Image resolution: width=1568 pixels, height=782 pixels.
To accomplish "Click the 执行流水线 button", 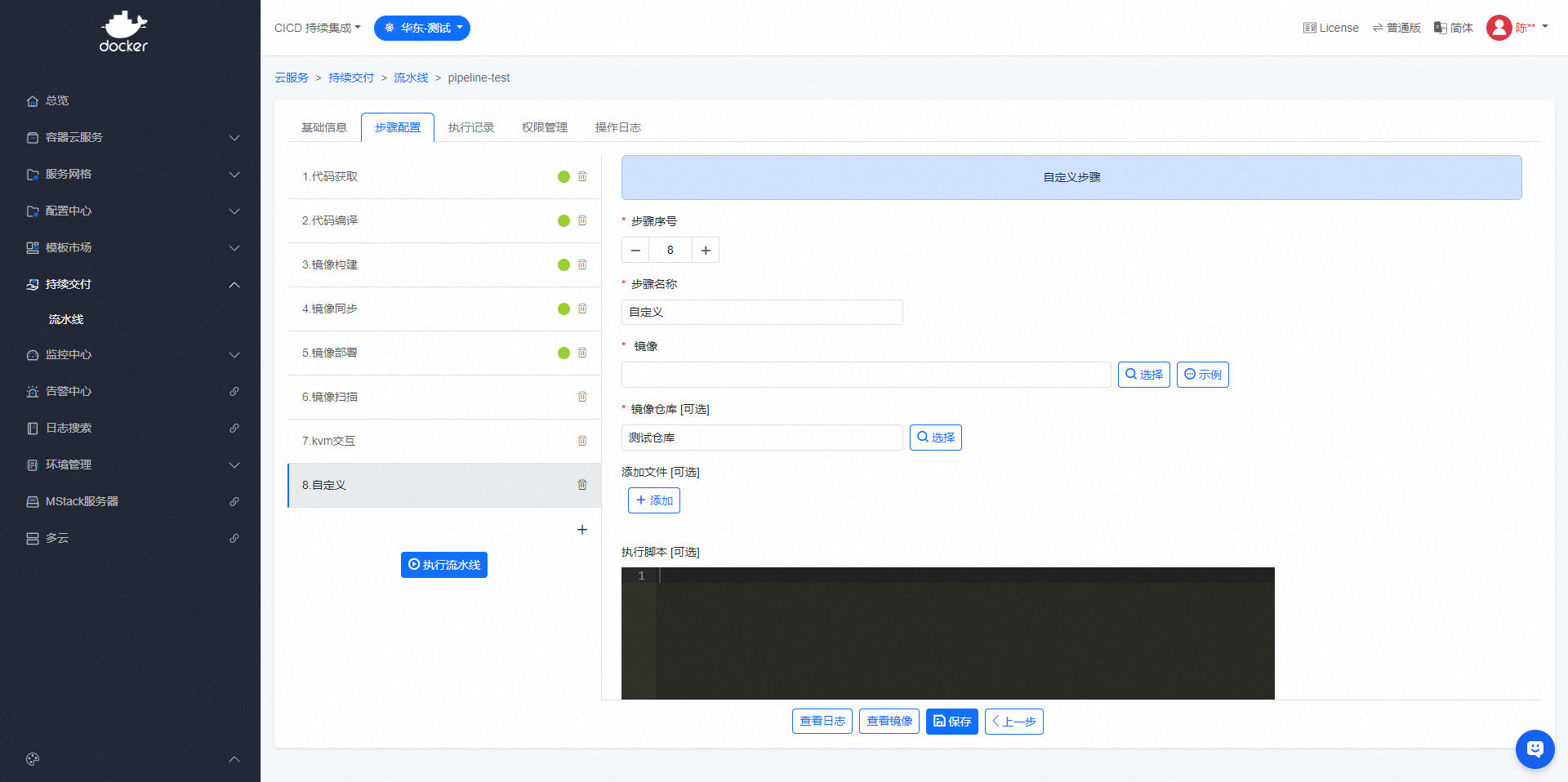I will click(444, 565).
